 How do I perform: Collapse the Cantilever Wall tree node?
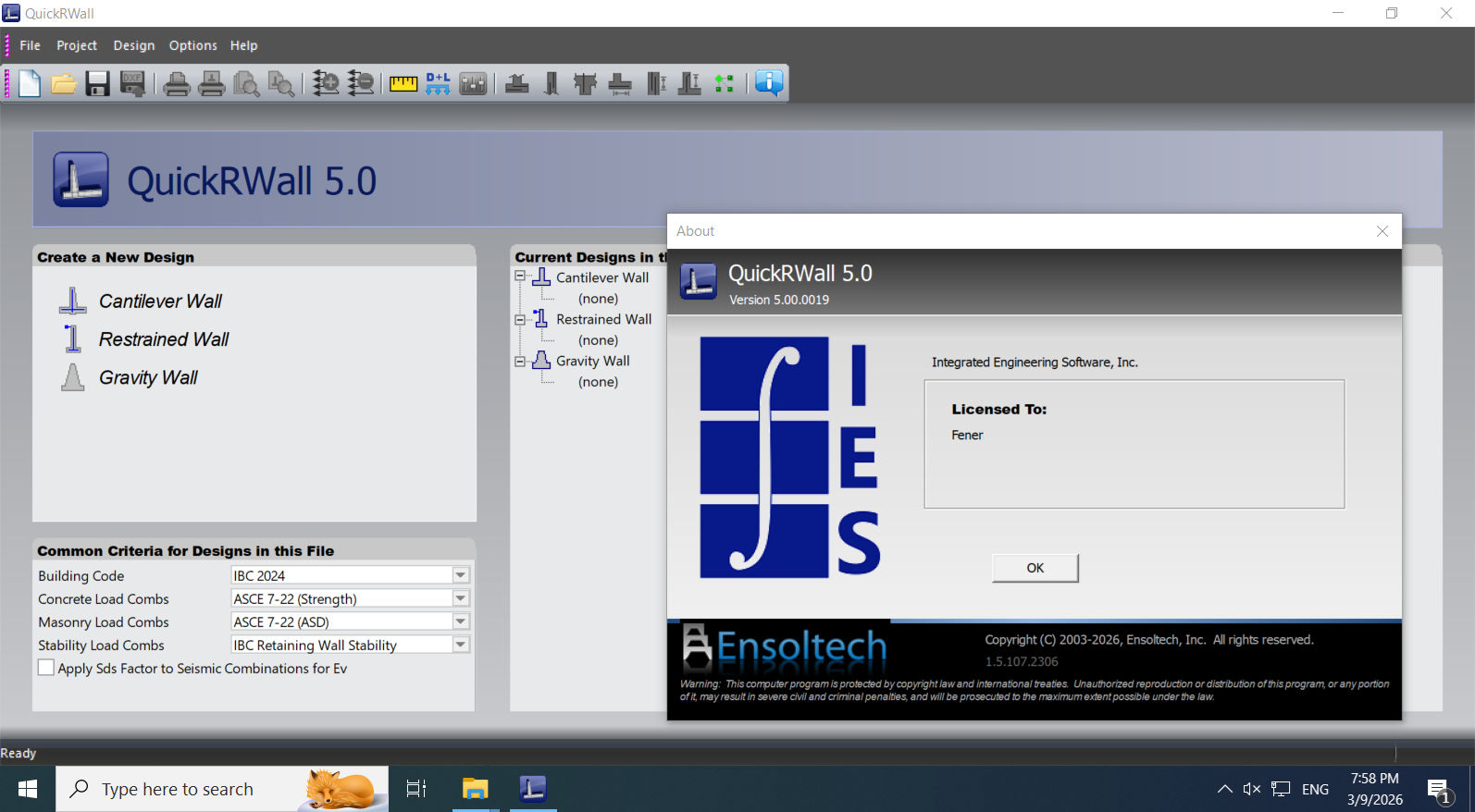(x=520, y=277)
